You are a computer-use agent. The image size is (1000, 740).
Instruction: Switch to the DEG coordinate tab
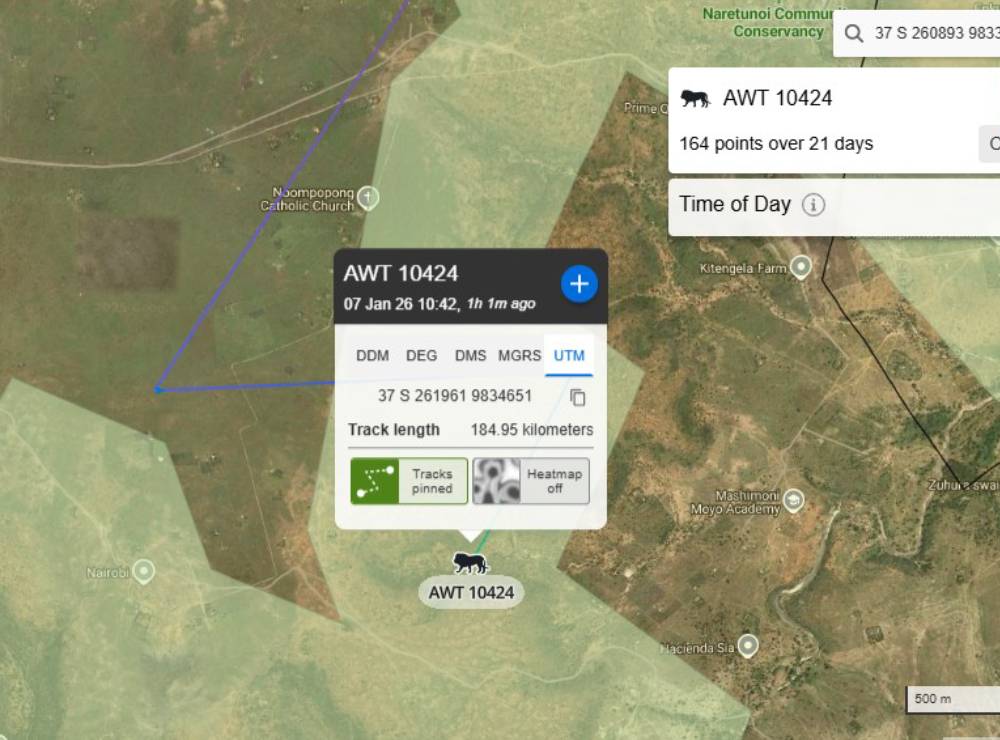point(421,356)
